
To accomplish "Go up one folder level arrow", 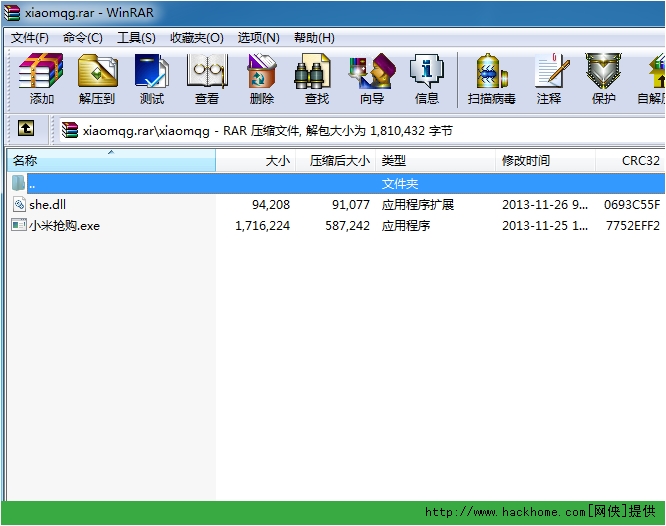I will pos(26,128).
